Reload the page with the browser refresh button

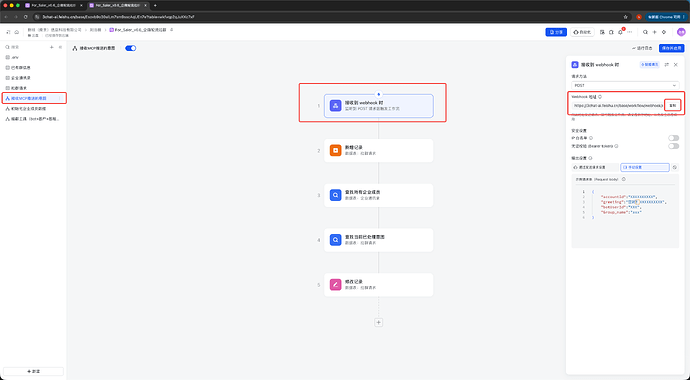pos(26,17)
